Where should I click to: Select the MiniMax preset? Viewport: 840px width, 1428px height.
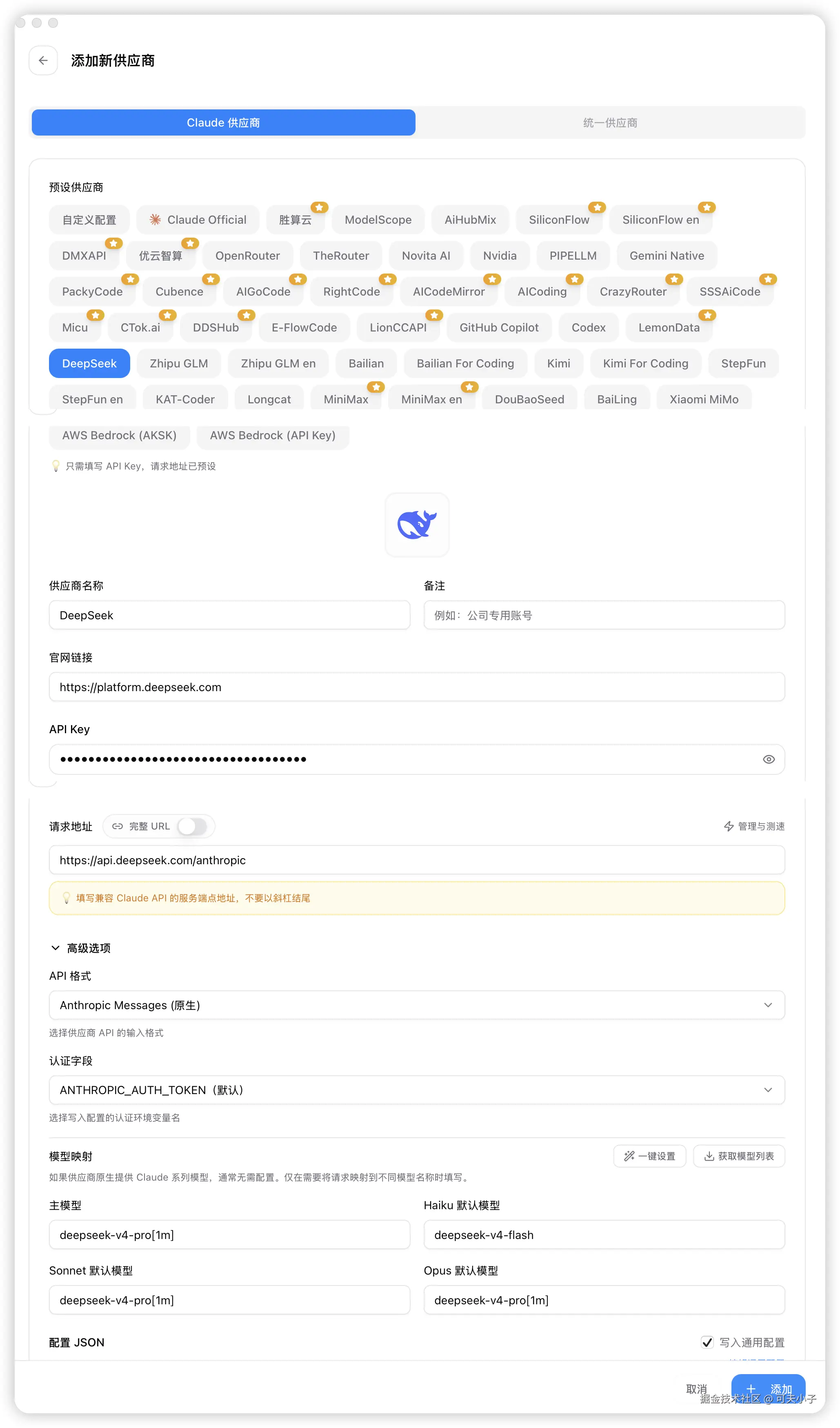click(x=346, y=398)
